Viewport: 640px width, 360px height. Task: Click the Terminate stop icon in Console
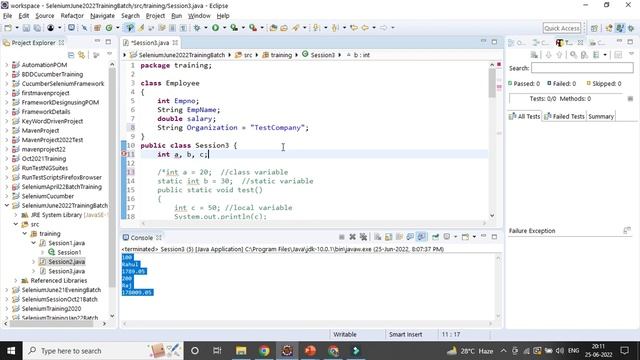tap(342, 237)
